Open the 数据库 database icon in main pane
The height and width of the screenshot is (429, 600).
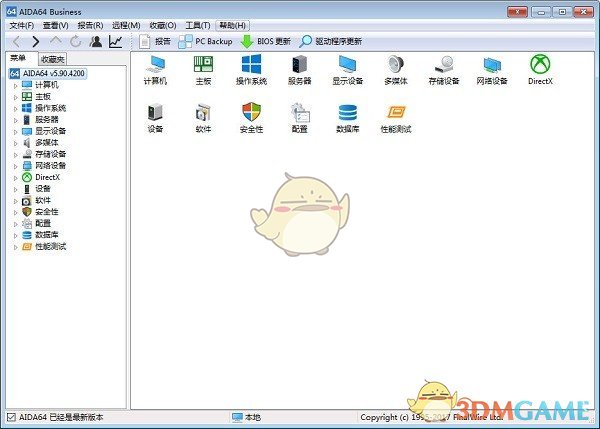coord(347,118)
